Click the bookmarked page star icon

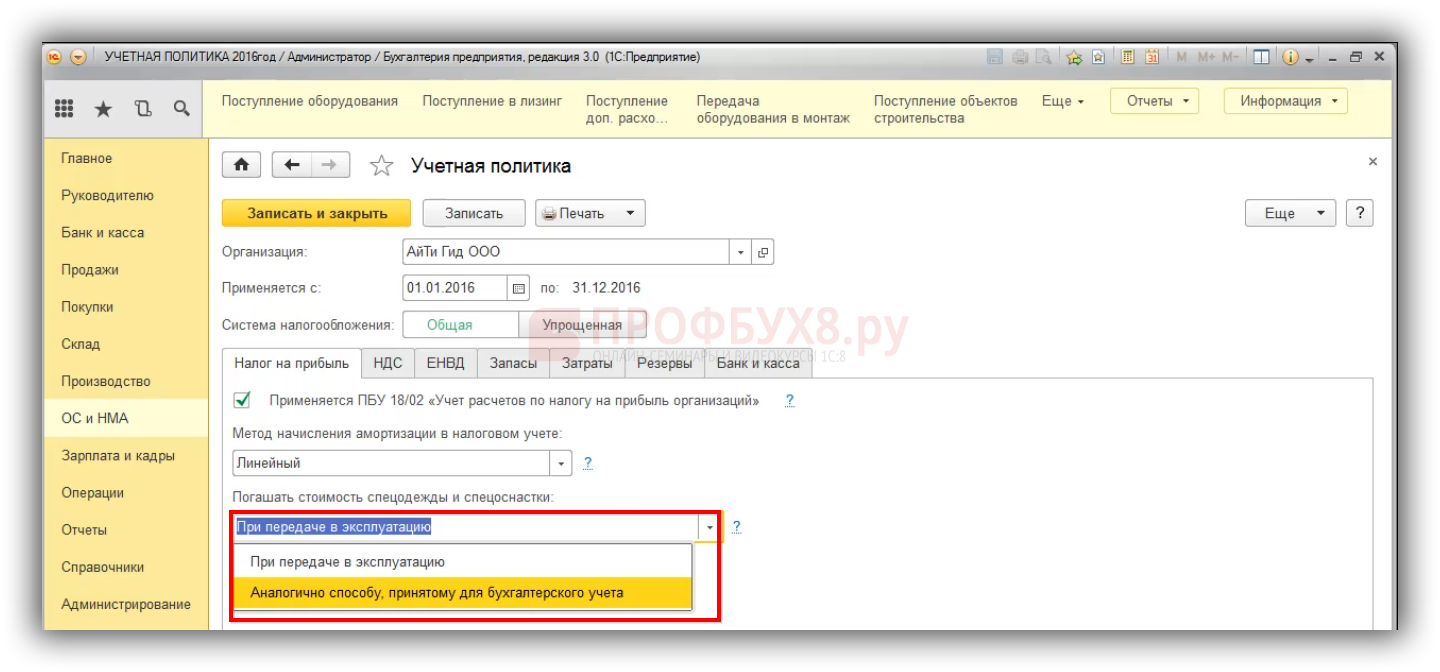point(1098,57)
